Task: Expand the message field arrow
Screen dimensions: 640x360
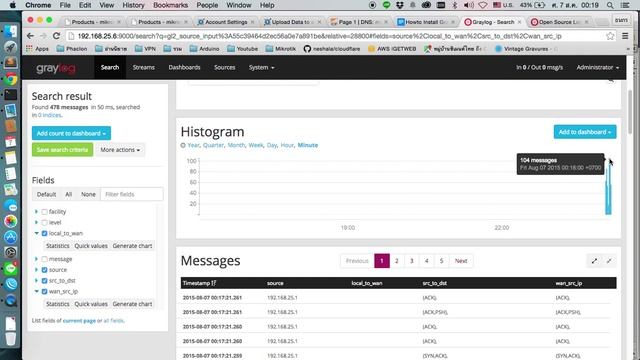Action: click(x=36, y=259)
